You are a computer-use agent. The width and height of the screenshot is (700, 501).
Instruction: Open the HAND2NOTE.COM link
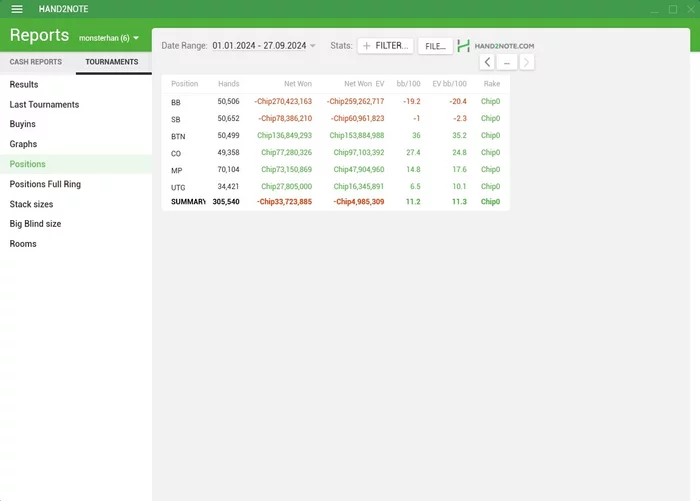click(504, 46)
